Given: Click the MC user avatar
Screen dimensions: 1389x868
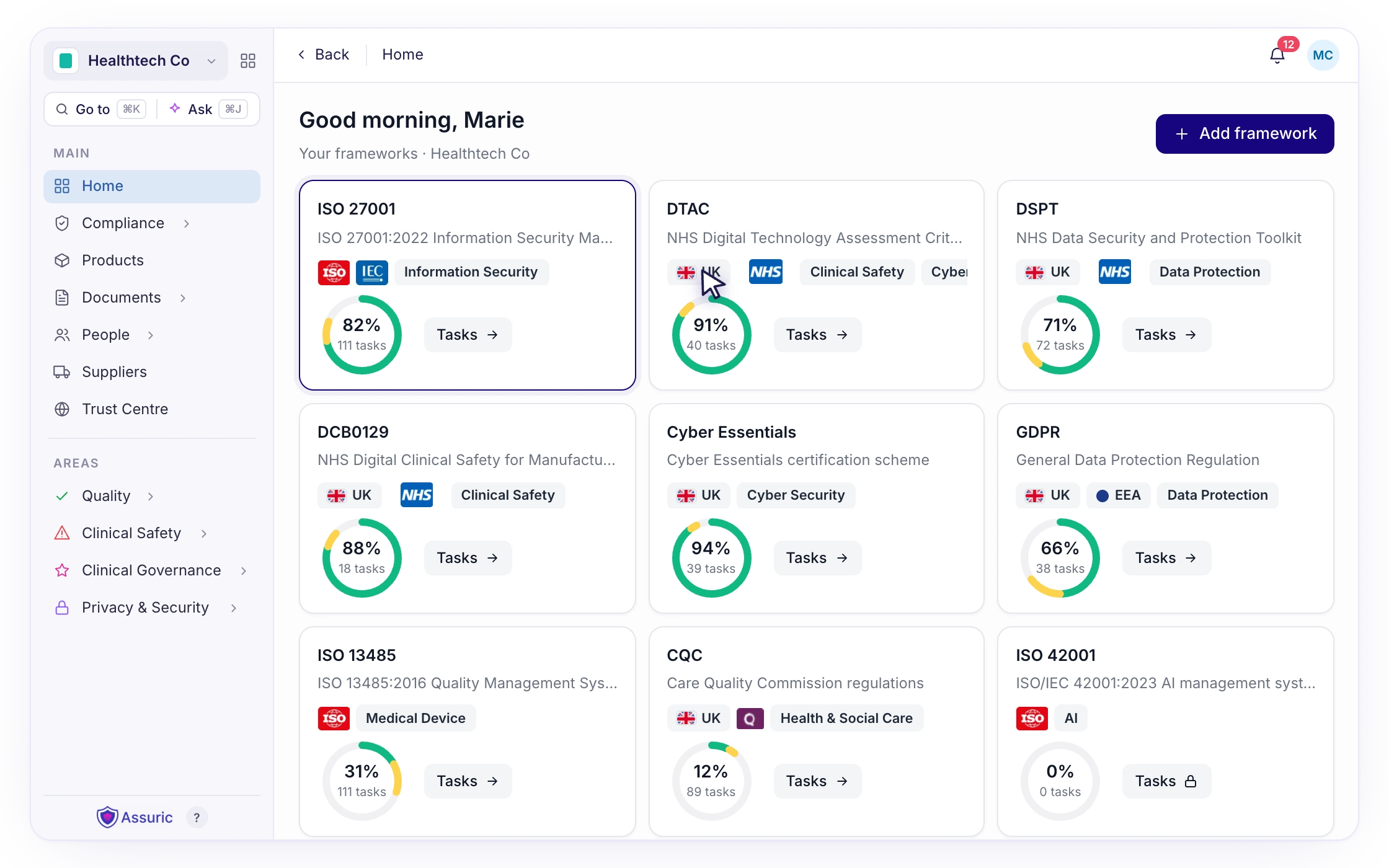Looking at the screenshot, I should 1323,55.
